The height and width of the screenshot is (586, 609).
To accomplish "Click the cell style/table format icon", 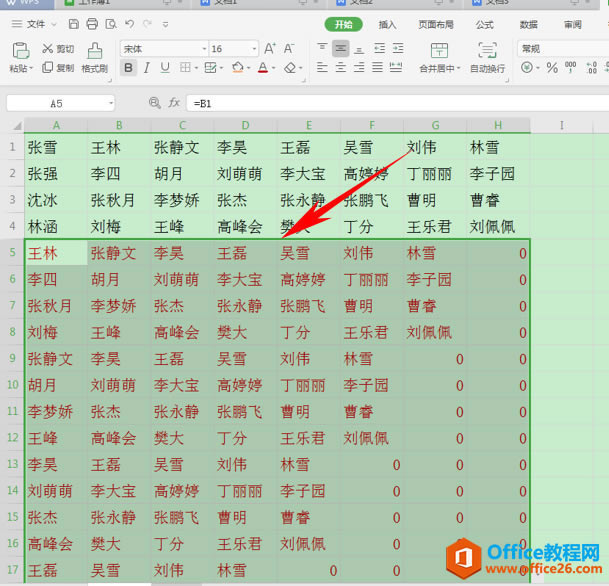I will [x=210, y=68].
